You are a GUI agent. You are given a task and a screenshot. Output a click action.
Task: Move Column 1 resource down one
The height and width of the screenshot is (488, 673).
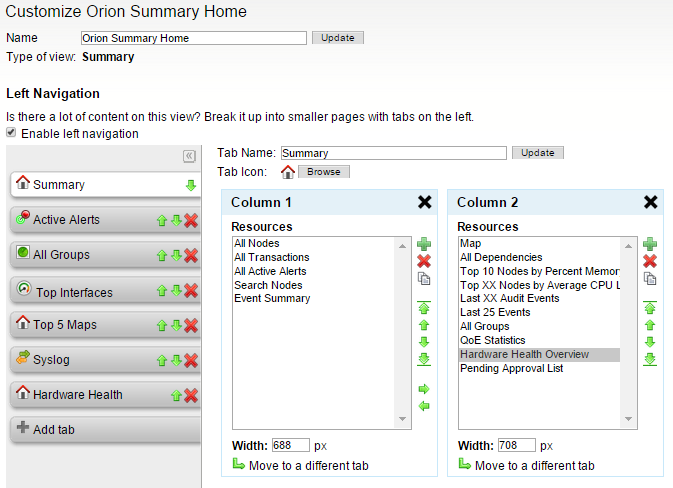coord(424,342)
